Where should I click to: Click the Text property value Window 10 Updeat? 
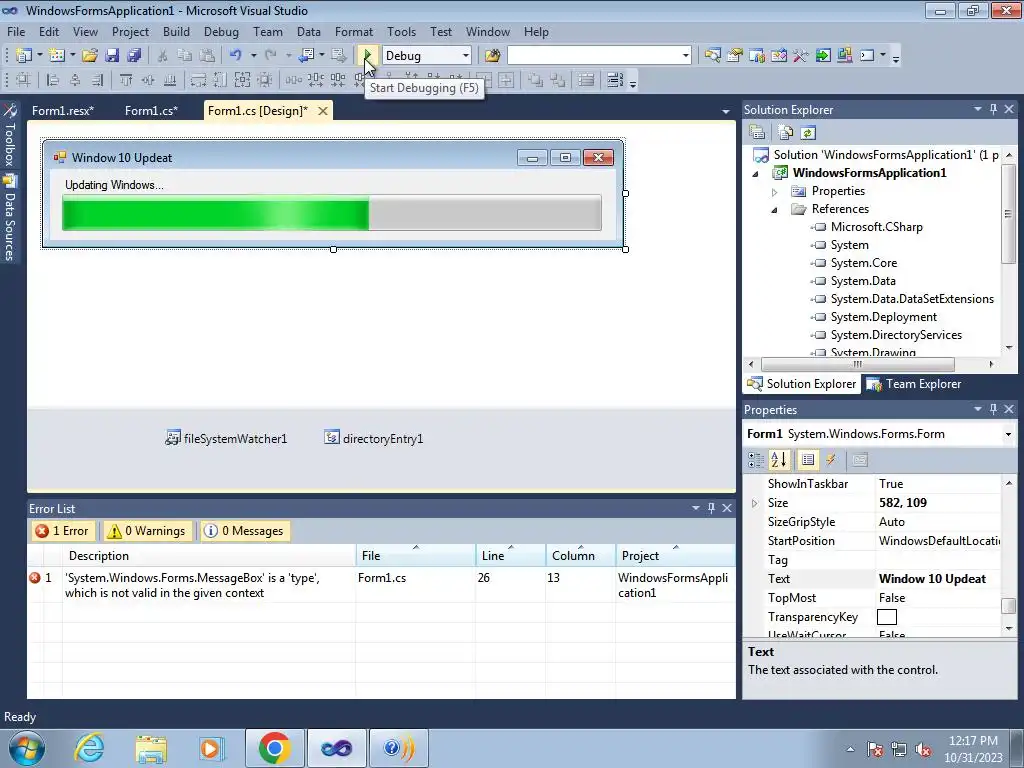click(x=932, y=579)
